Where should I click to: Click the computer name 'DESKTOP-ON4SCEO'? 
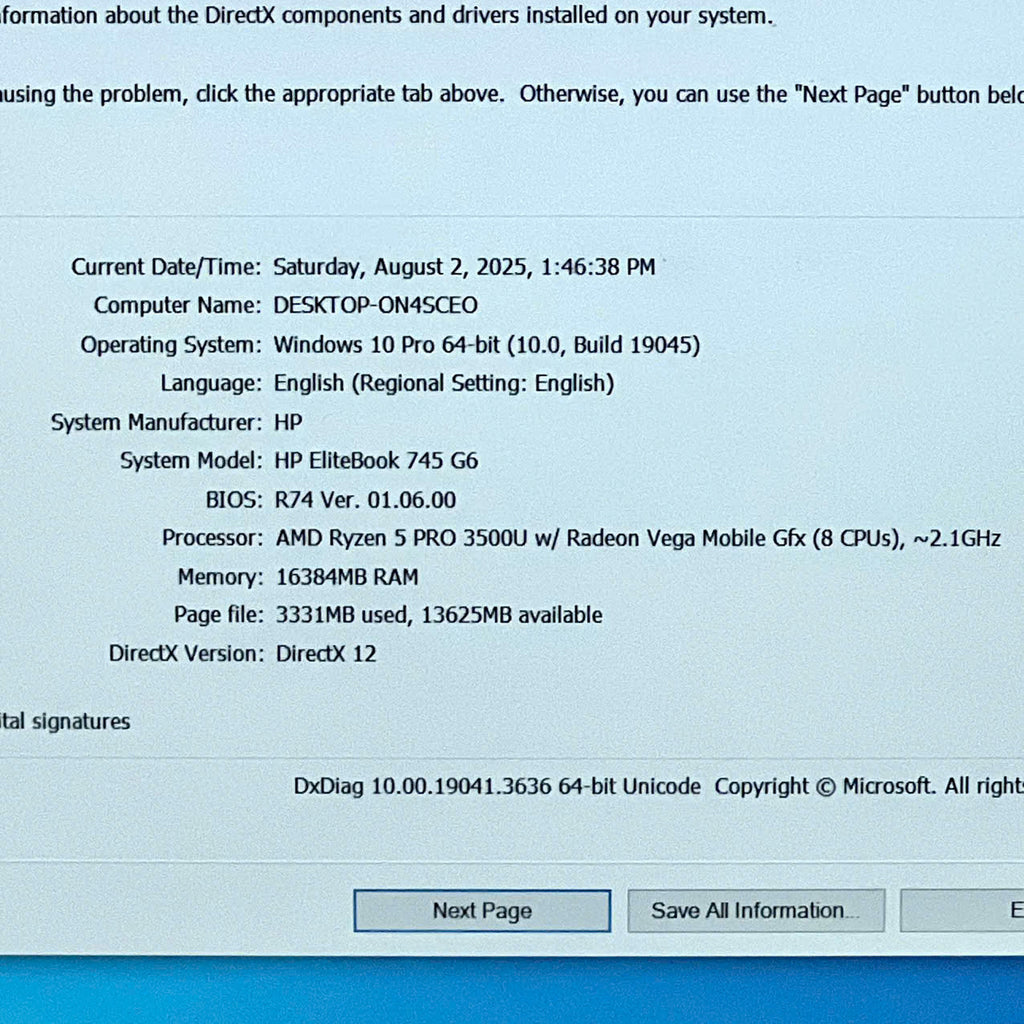coord(376,306)
